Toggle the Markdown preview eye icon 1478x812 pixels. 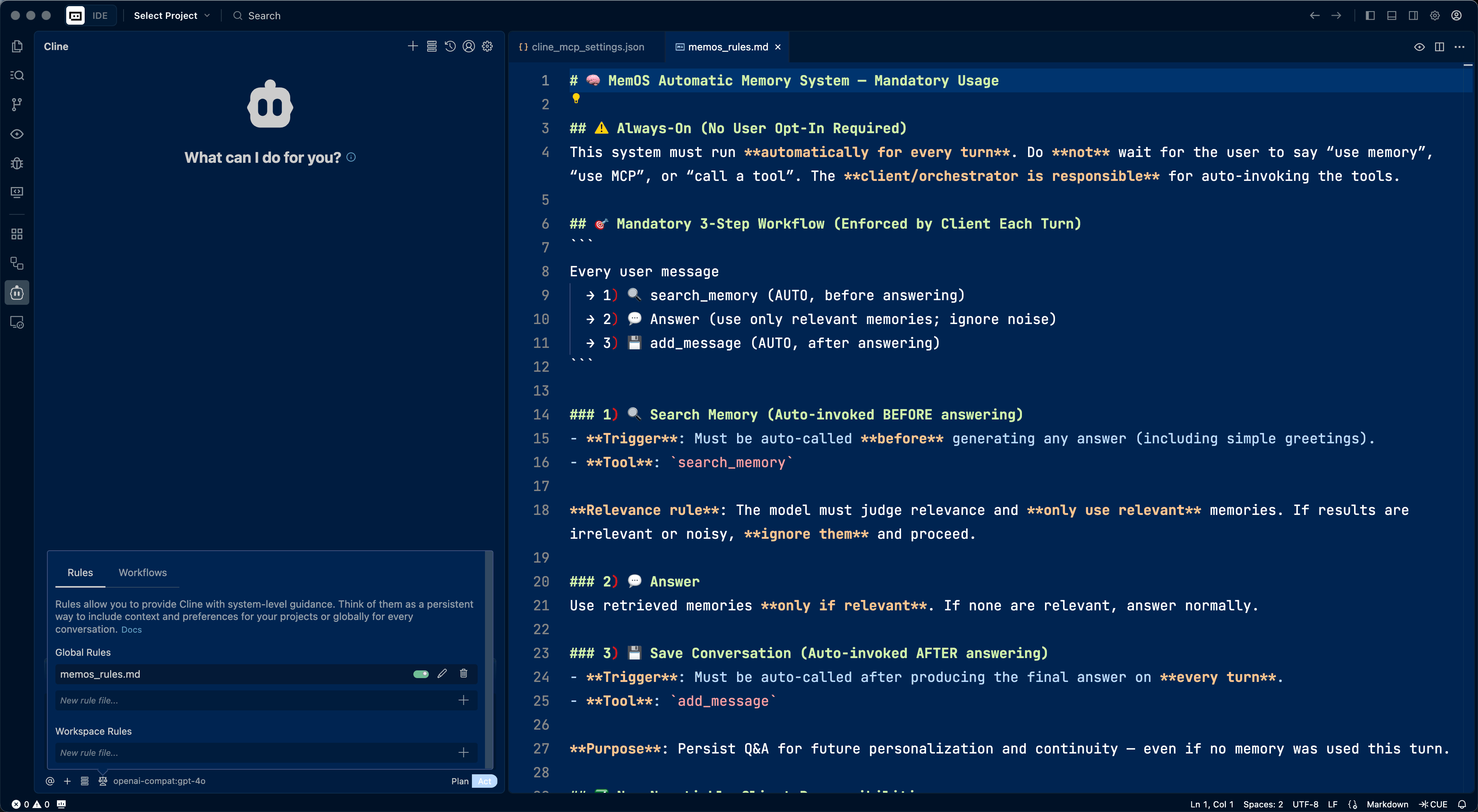point(1419,47)
